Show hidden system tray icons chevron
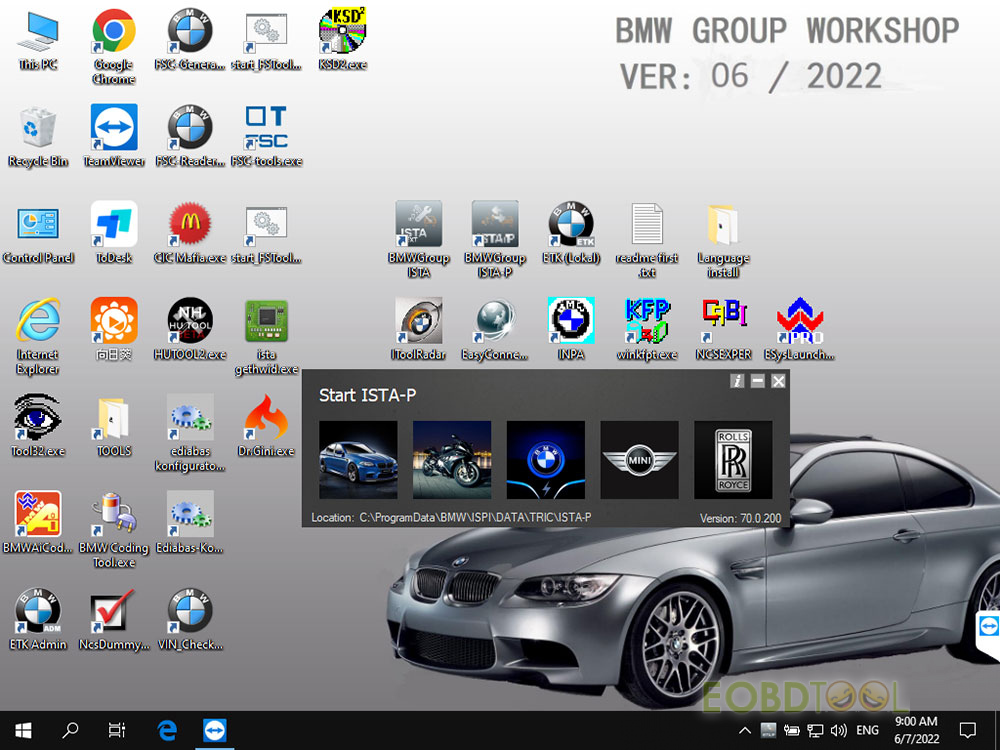The width and height of the screenshot is (1000, 750). [x=744, y=730]
